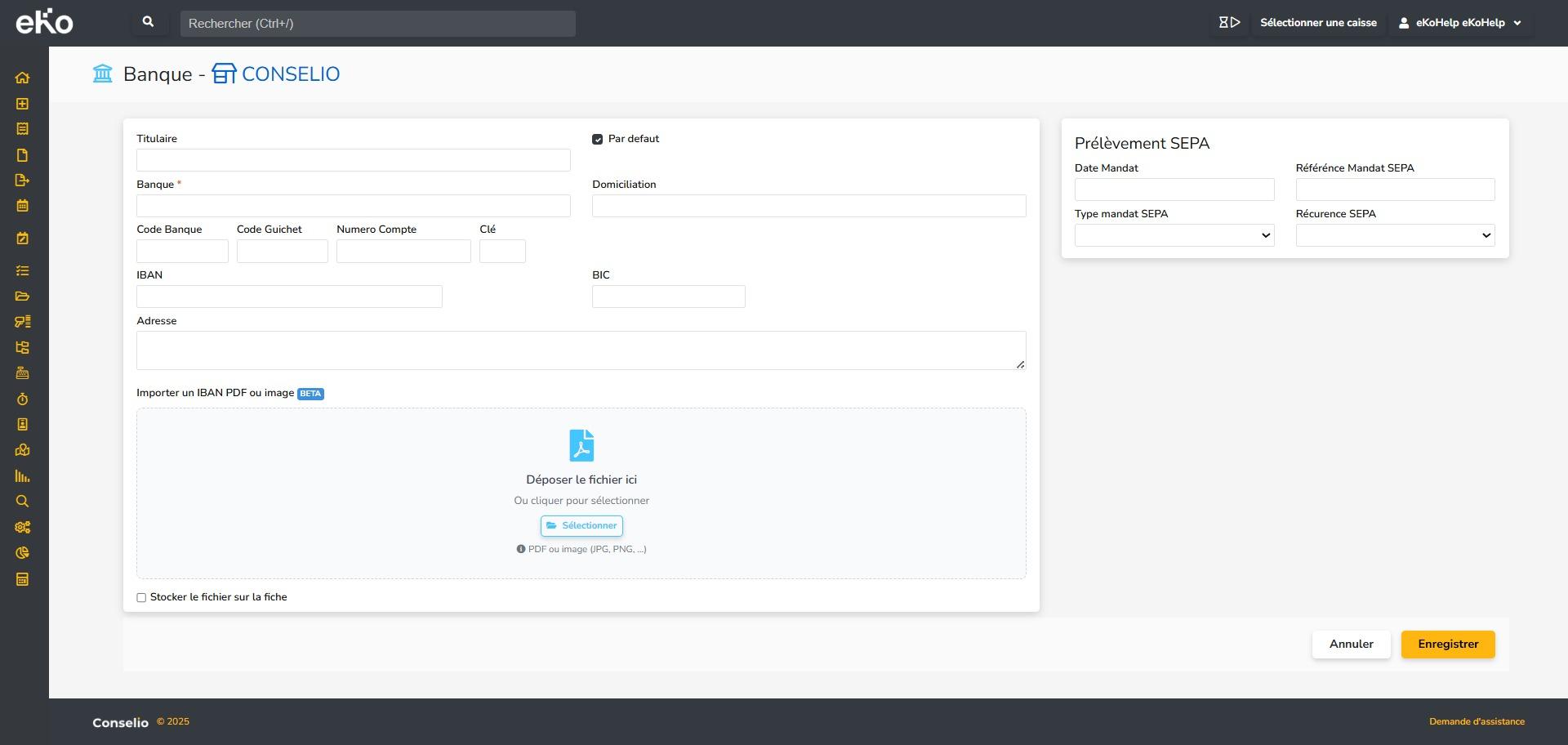
Task: Click the magnifier icon beside the search bar
Action: (x=148, y=23)
